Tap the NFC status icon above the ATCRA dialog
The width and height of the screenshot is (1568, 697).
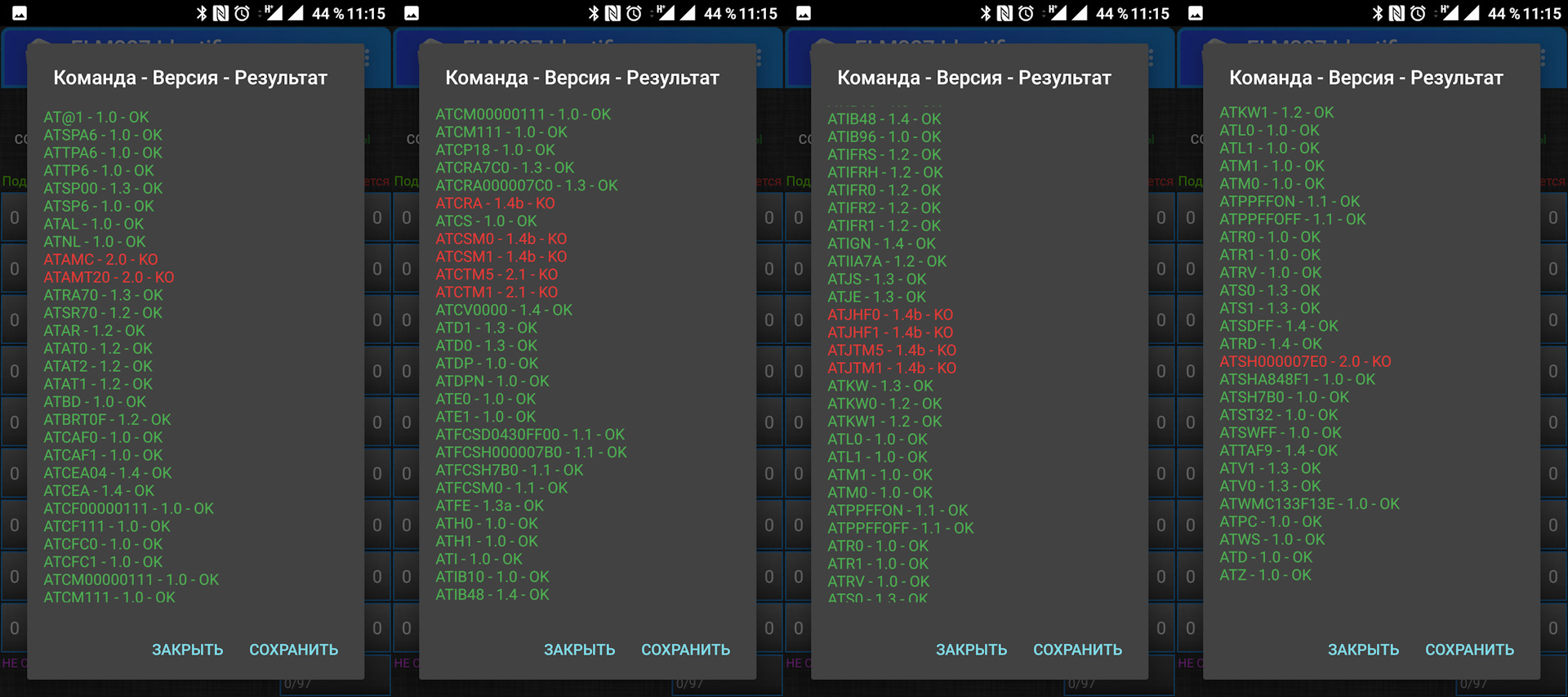tap(612, 13)
